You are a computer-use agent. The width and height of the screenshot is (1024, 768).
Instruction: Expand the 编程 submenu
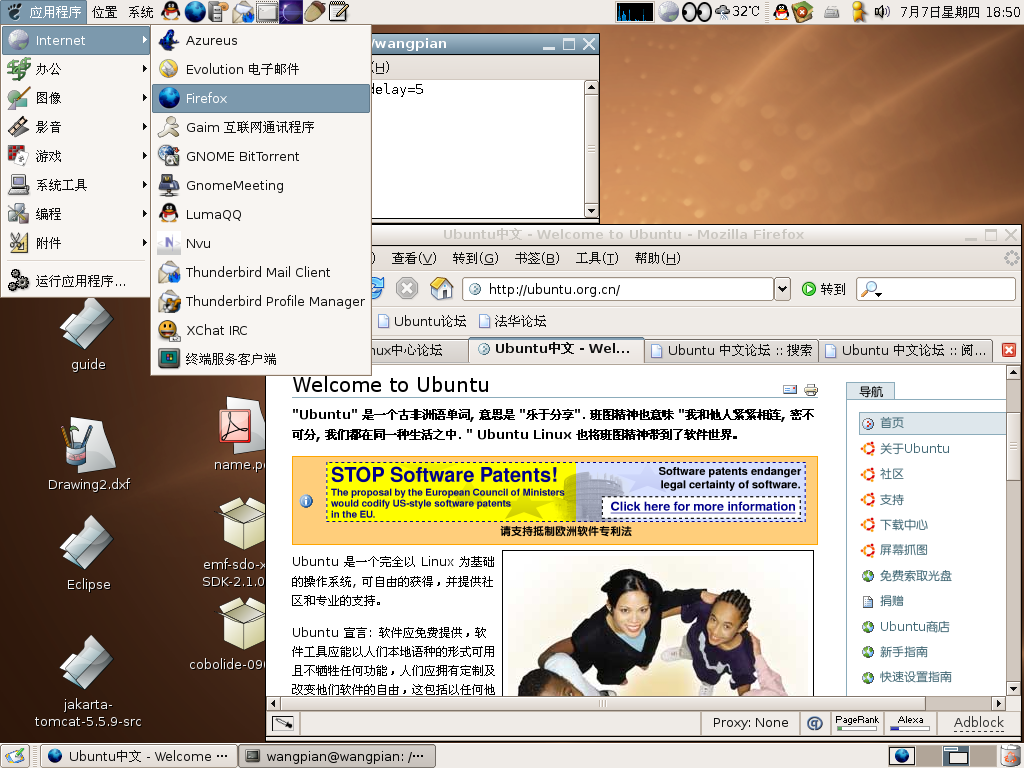click(76, 214)
